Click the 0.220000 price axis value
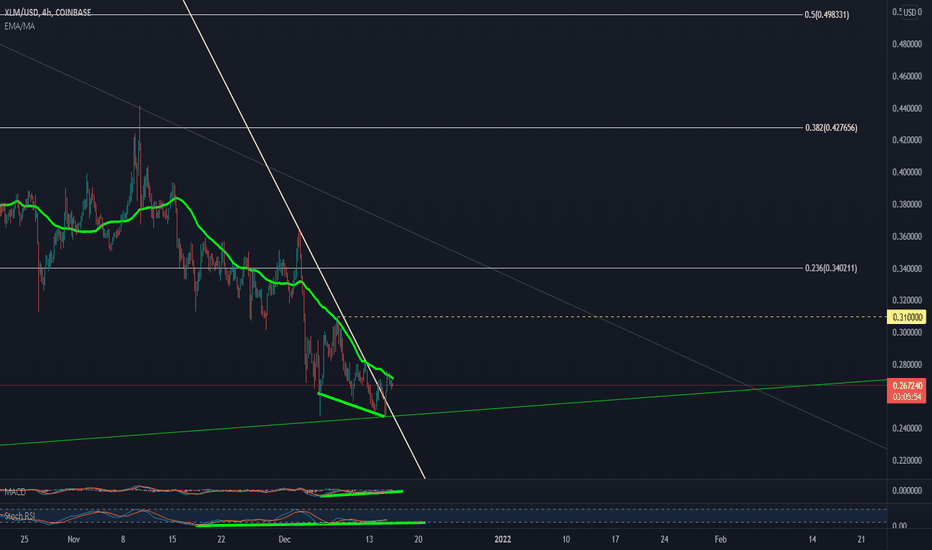 tap(907, 461)
